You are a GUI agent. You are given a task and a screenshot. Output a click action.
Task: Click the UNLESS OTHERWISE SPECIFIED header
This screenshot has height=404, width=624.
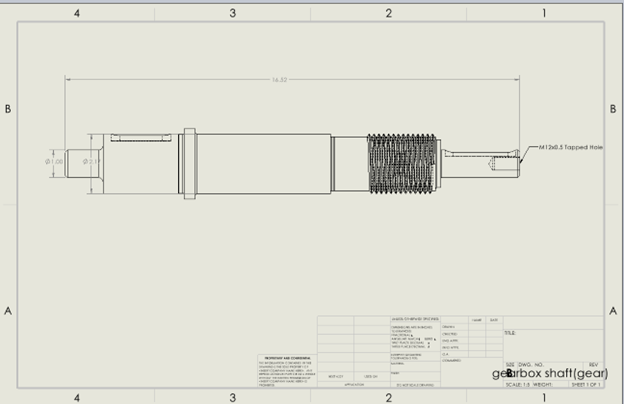click(x=415, y=319)
